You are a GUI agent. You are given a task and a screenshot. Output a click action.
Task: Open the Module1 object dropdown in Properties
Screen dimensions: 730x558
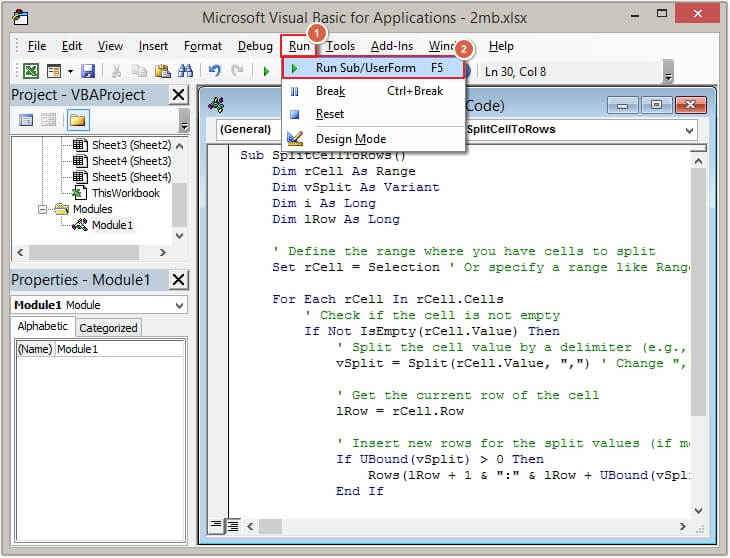coord(179,305)
